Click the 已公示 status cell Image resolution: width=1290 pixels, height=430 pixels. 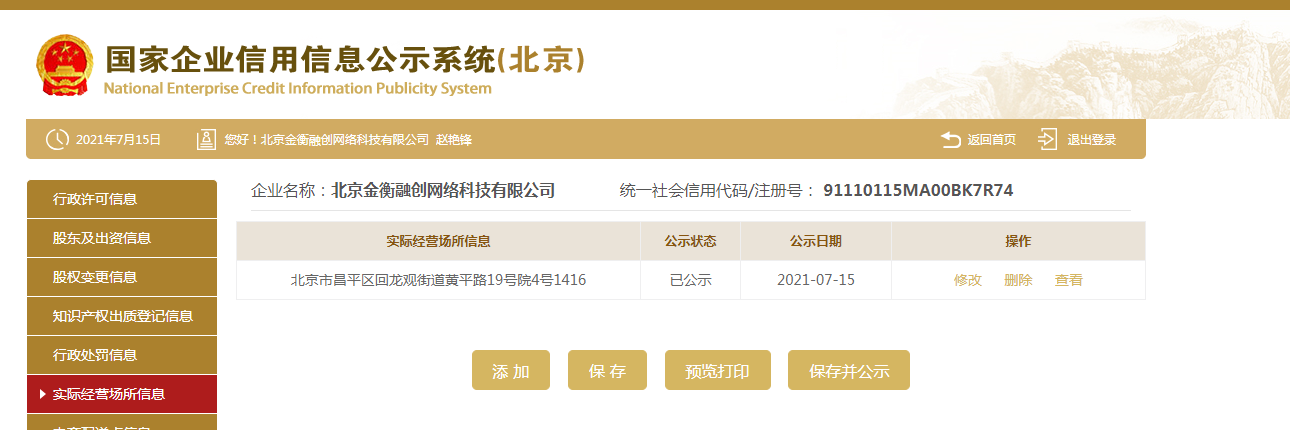690,280
